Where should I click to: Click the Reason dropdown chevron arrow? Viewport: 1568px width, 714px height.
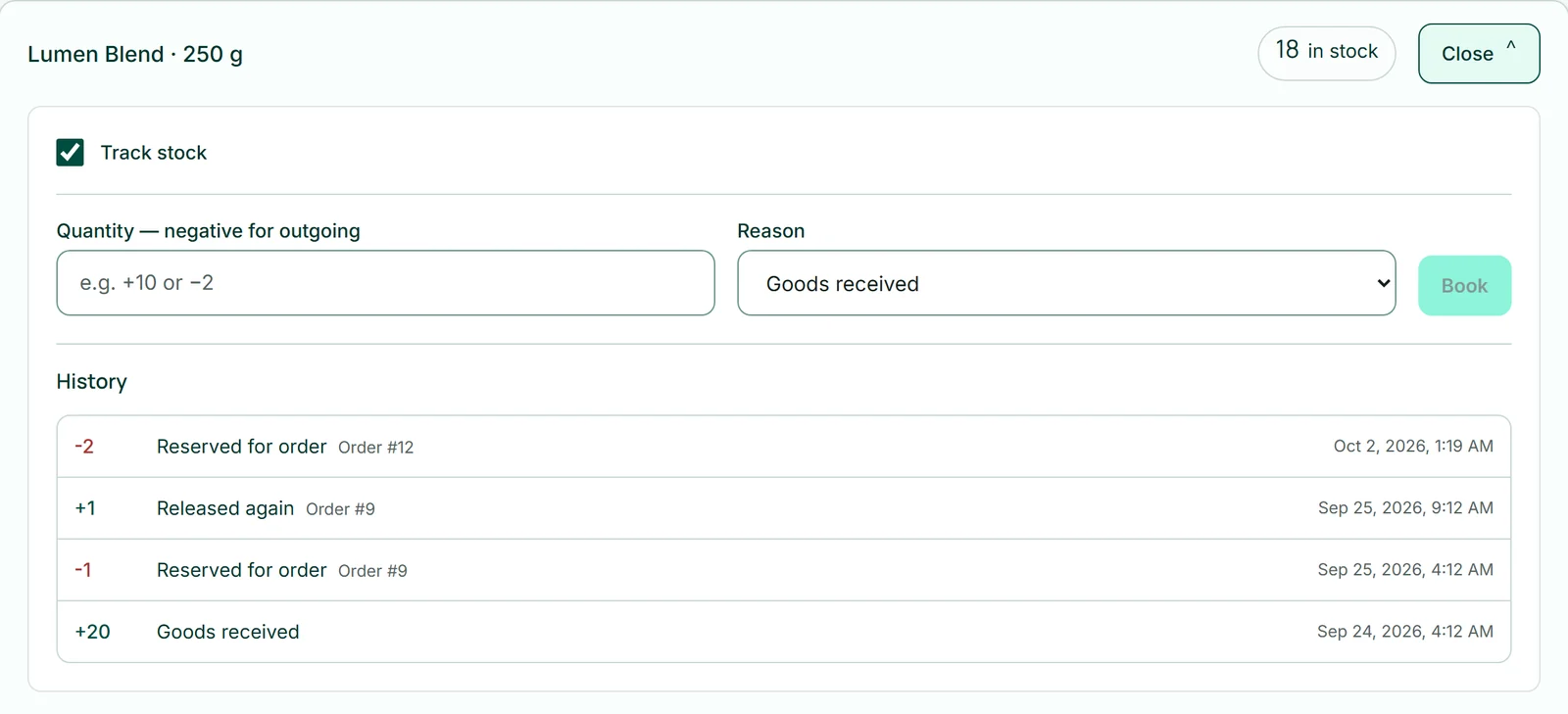(1383, 283)
